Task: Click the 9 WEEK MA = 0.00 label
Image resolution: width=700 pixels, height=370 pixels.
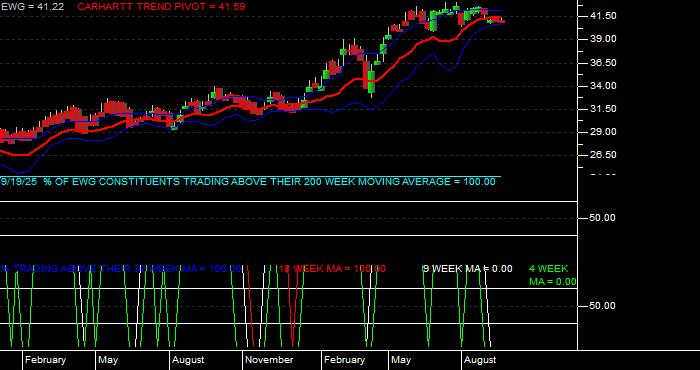Action: point(468,269)
